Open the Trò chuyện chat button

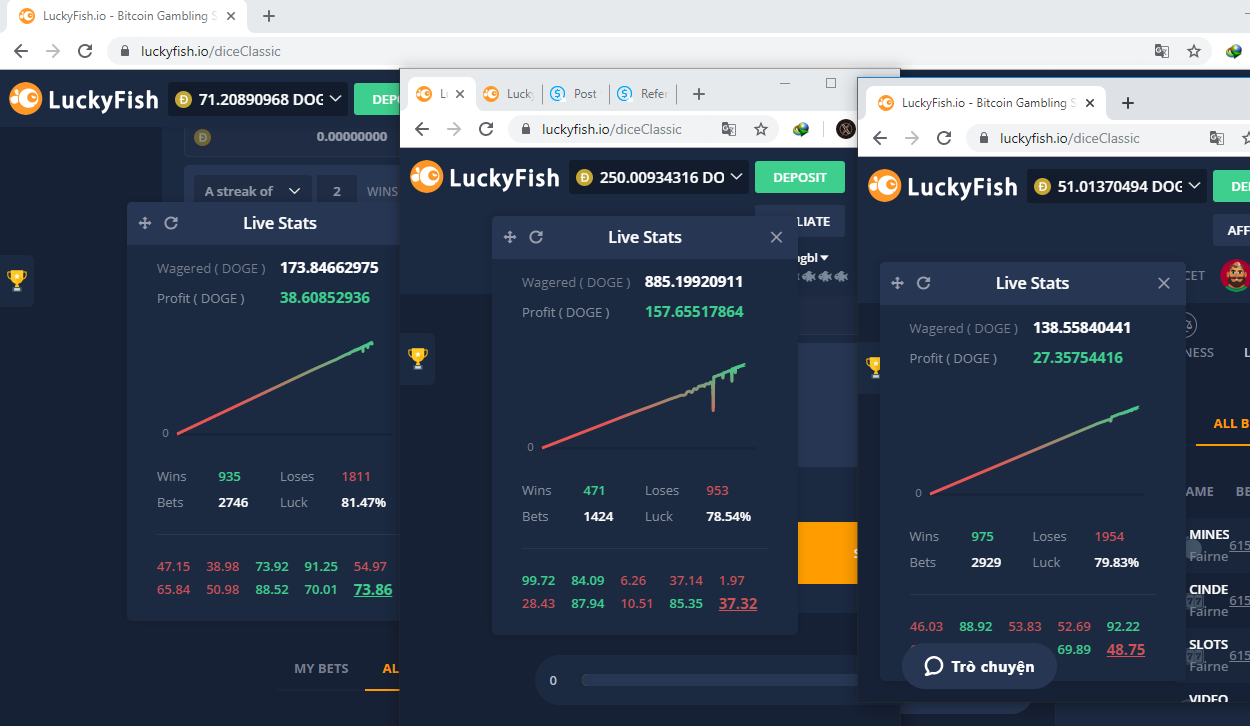coord(979,666)
